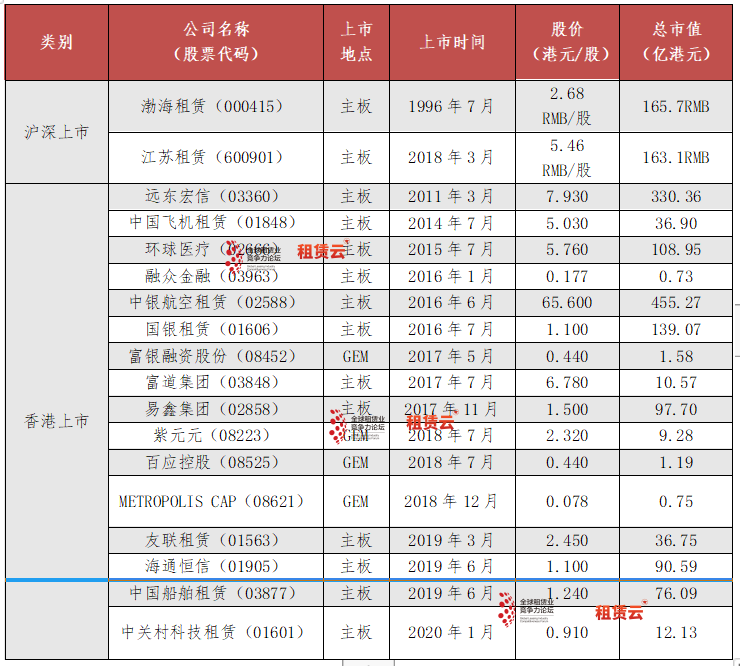Select the 百应控股（08525） cell
This screenshot has height=666, width=740.
tap(216, 463)
